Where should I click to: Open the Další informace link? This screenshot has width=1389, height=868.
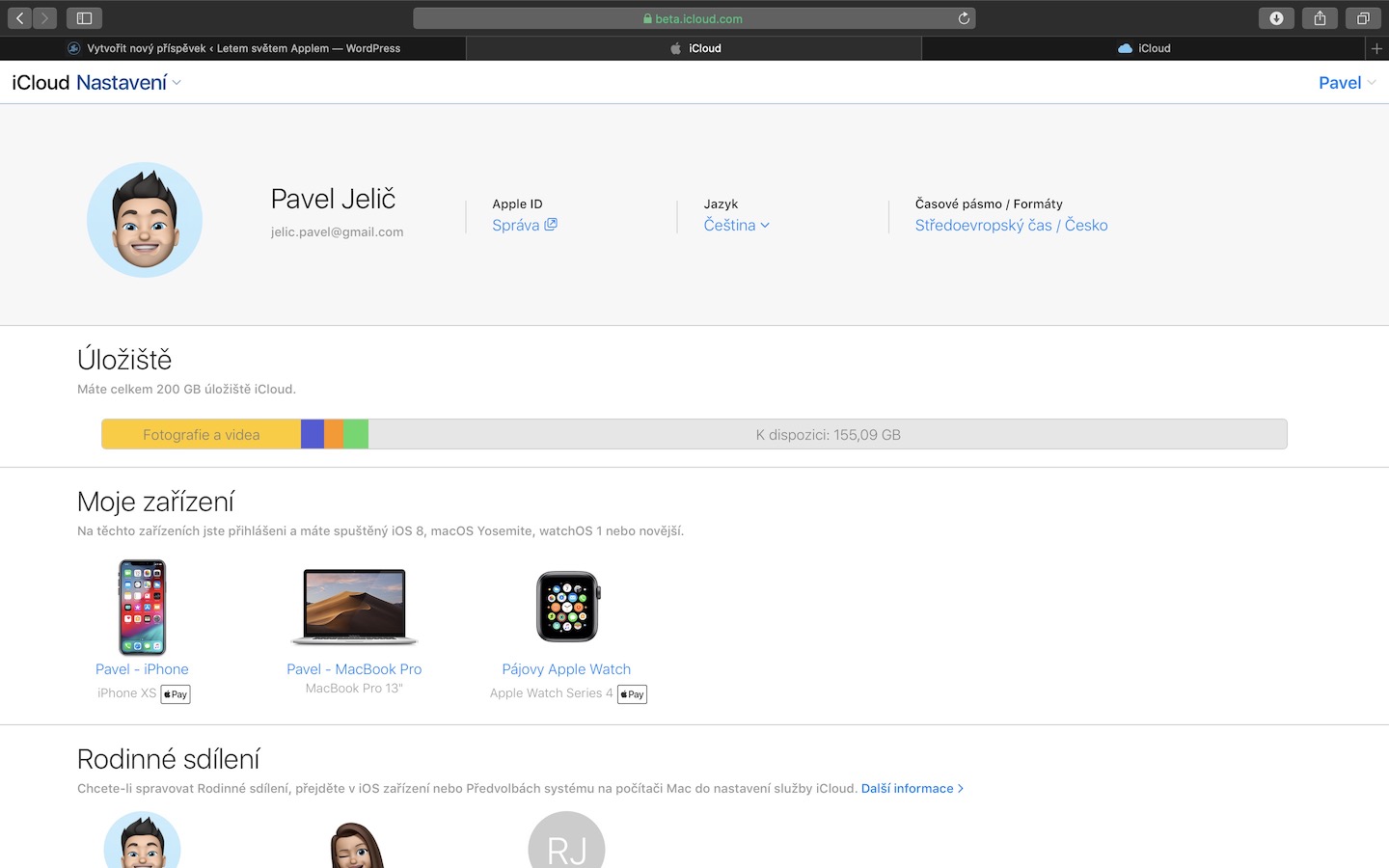(x=912, y=789)
